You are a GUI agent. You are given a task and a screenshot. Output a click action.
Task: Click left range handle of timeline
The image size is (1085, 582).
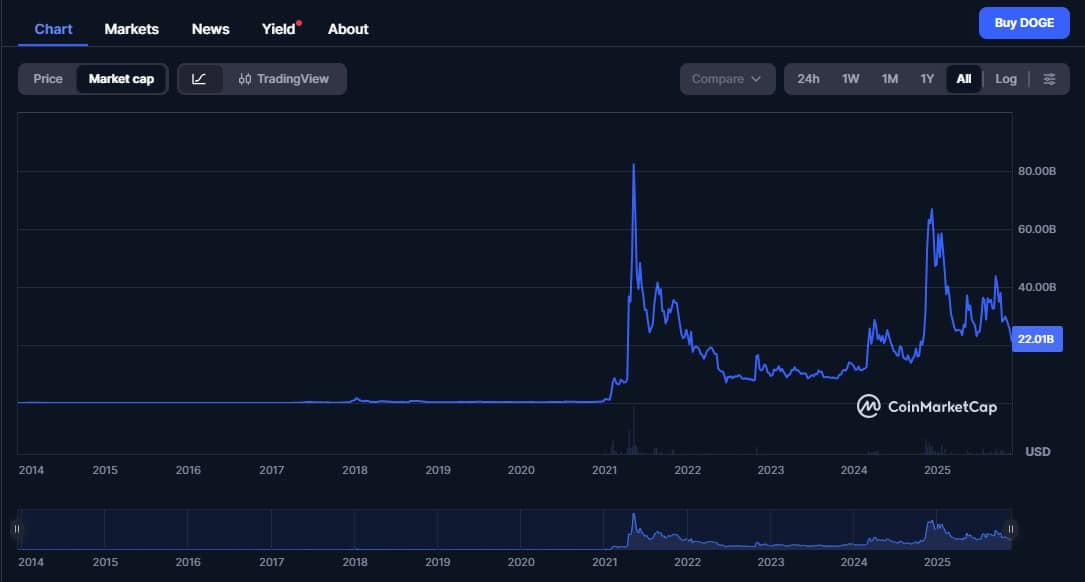point(16,529)
